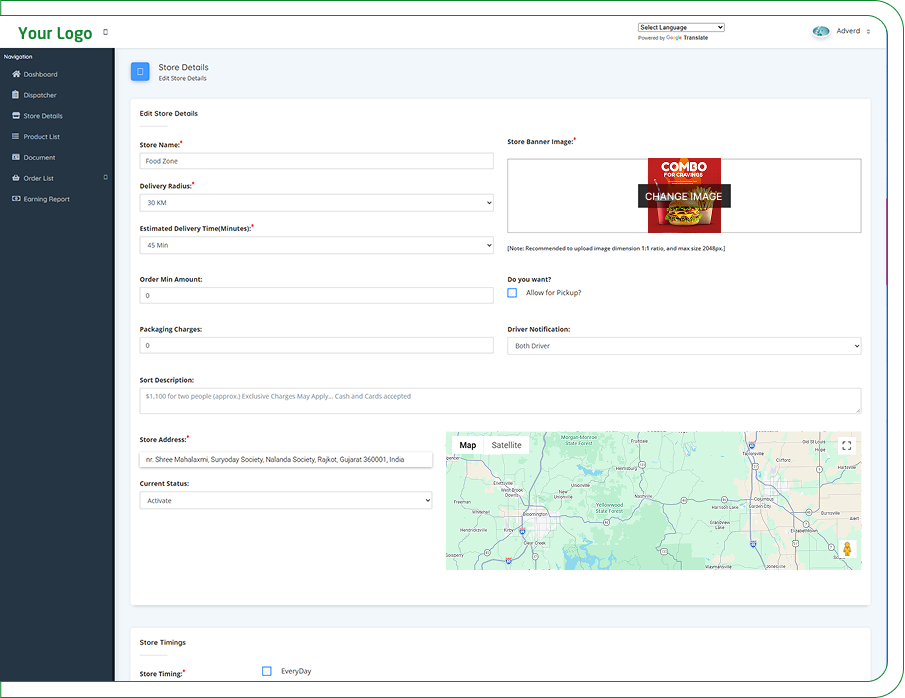Image resolution: width=905 pixels, height=698 pixels.
Task: Open the Dispatcher menu item
Action: point(40,95)
